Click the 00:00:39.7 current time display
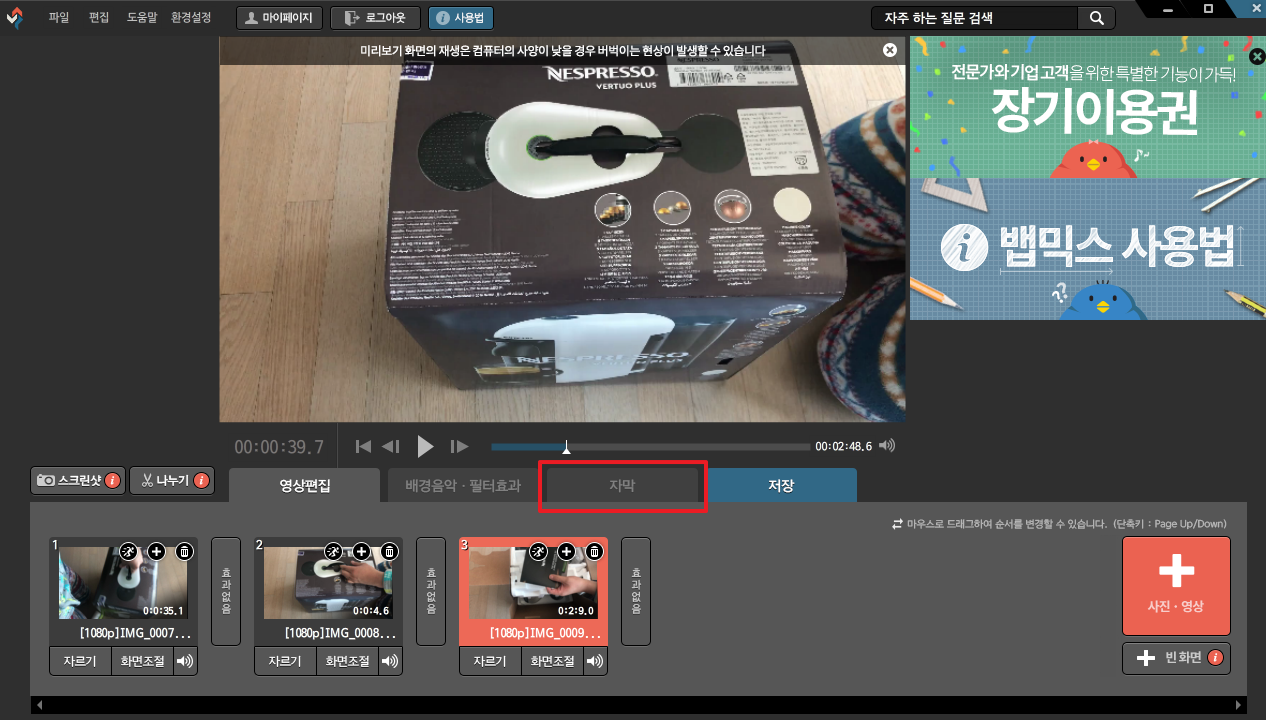Screen dimensions: 1266x720 point(279,447)
